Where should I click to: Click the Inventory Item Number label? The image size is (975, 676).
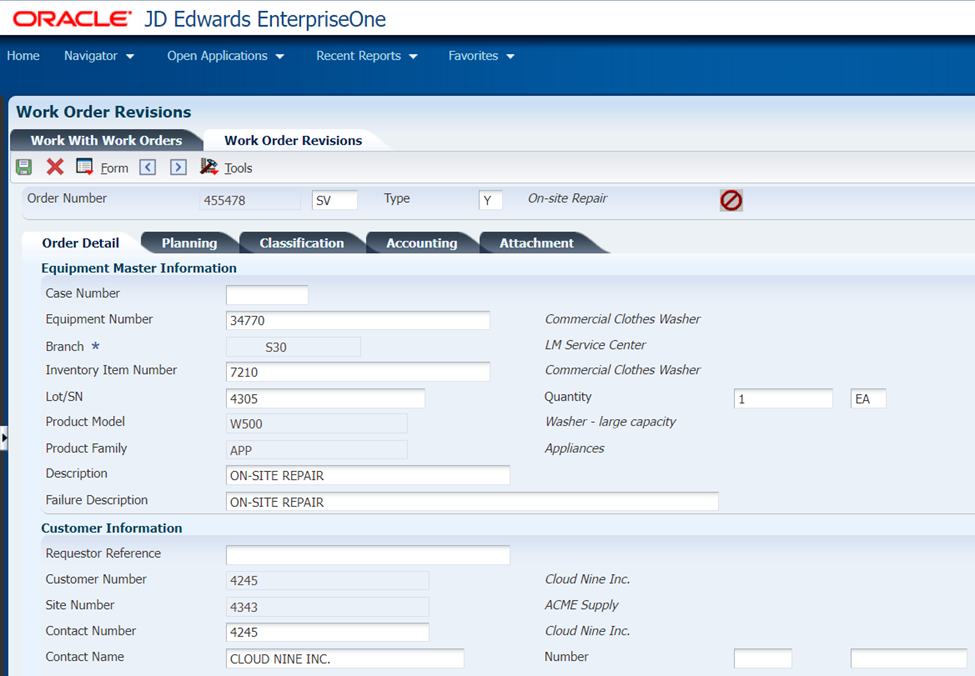111,370
